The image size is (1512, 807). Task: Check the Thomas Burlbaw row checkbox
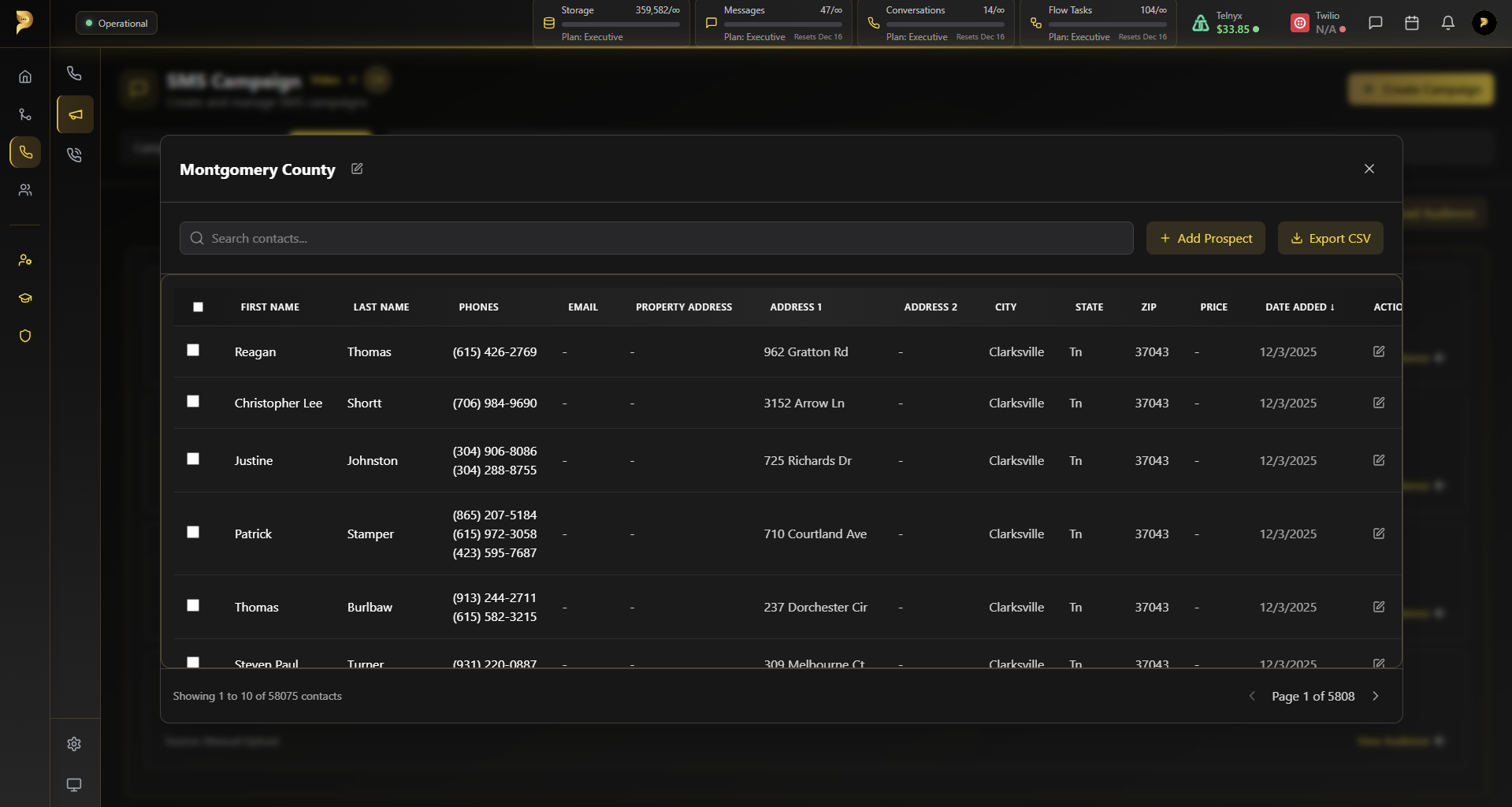(x=193, y=605)
